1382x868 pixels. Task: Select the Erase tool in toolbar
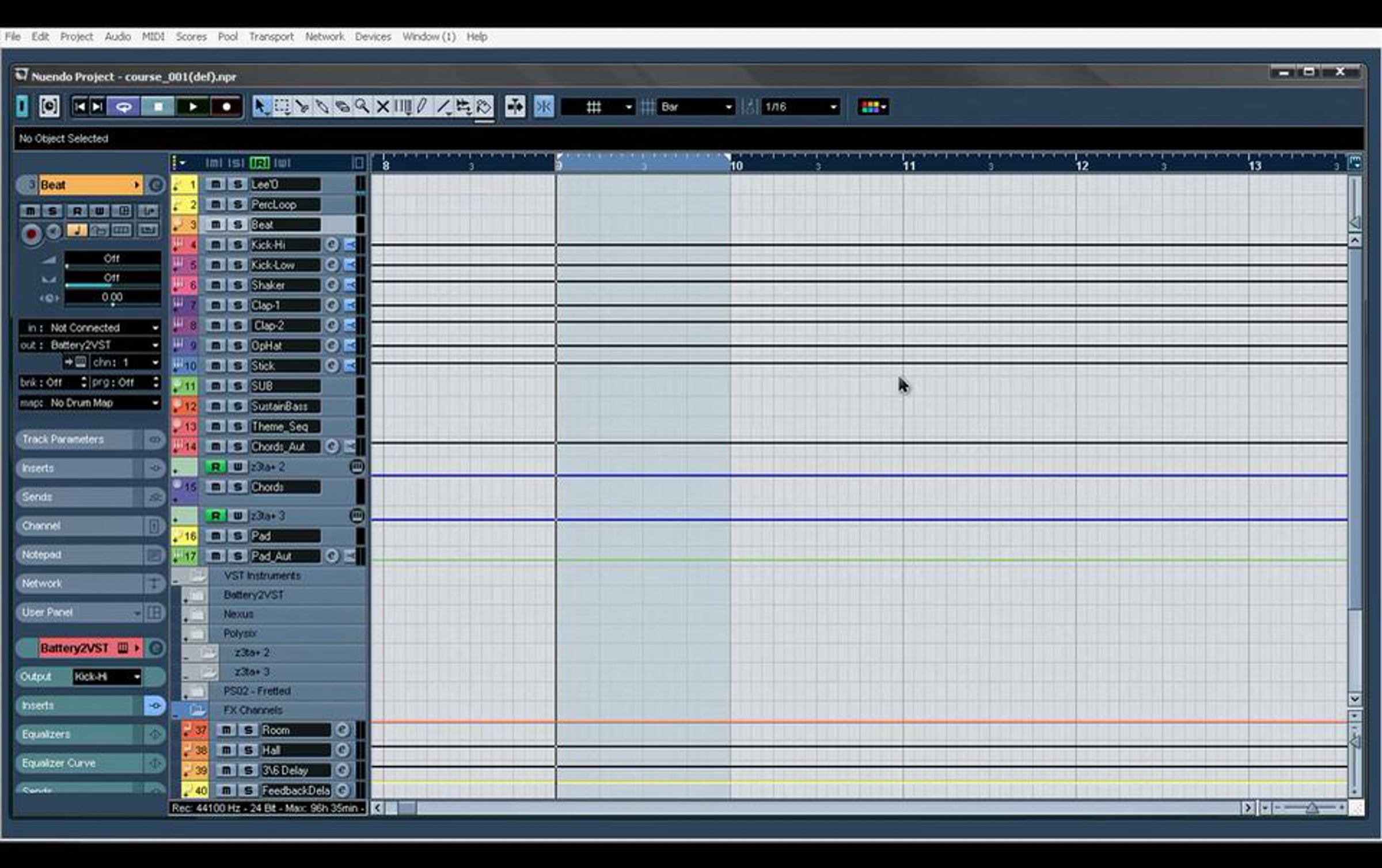tap(343, 106)
